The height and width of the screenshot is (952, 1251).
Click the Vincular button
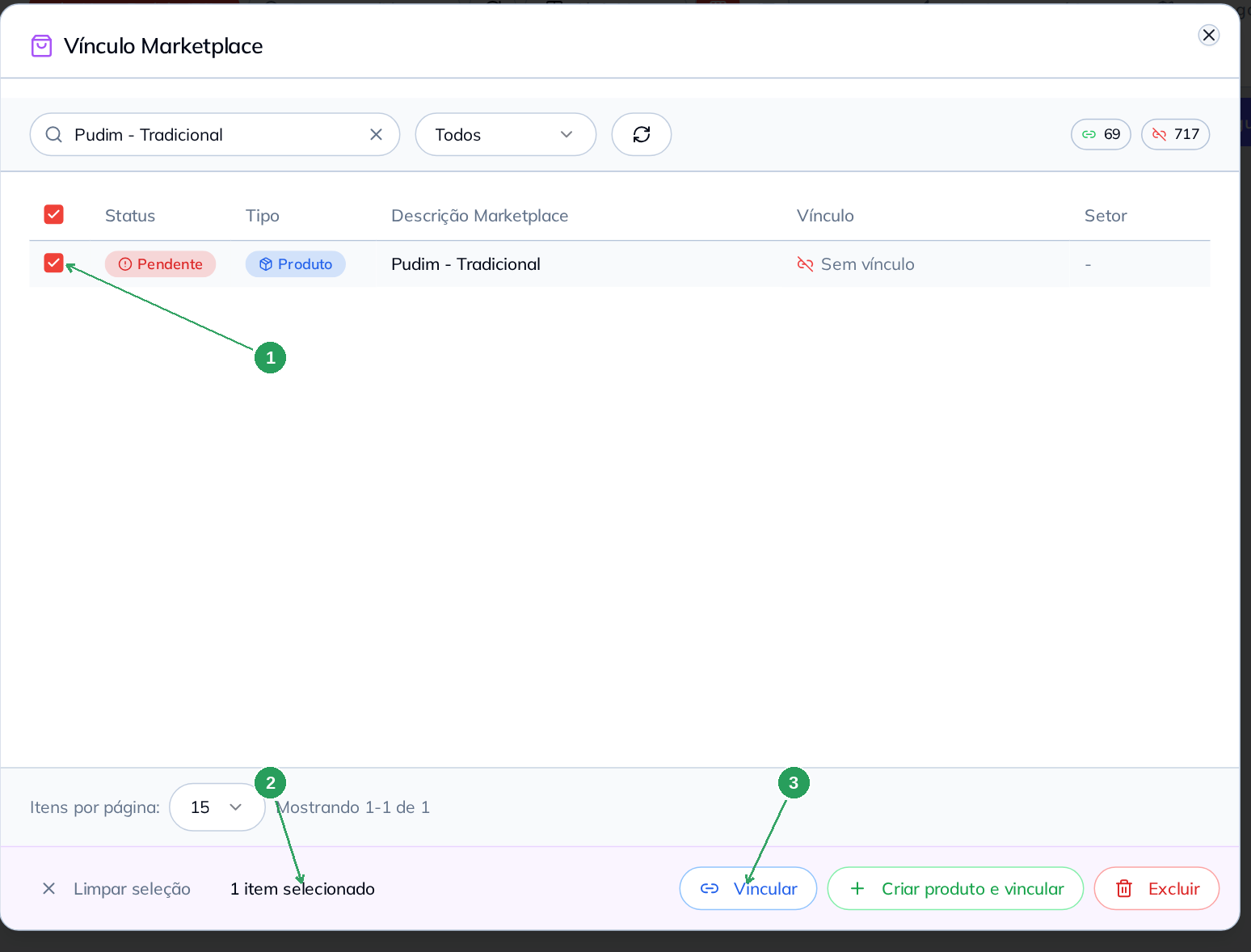tap(748, 889)
